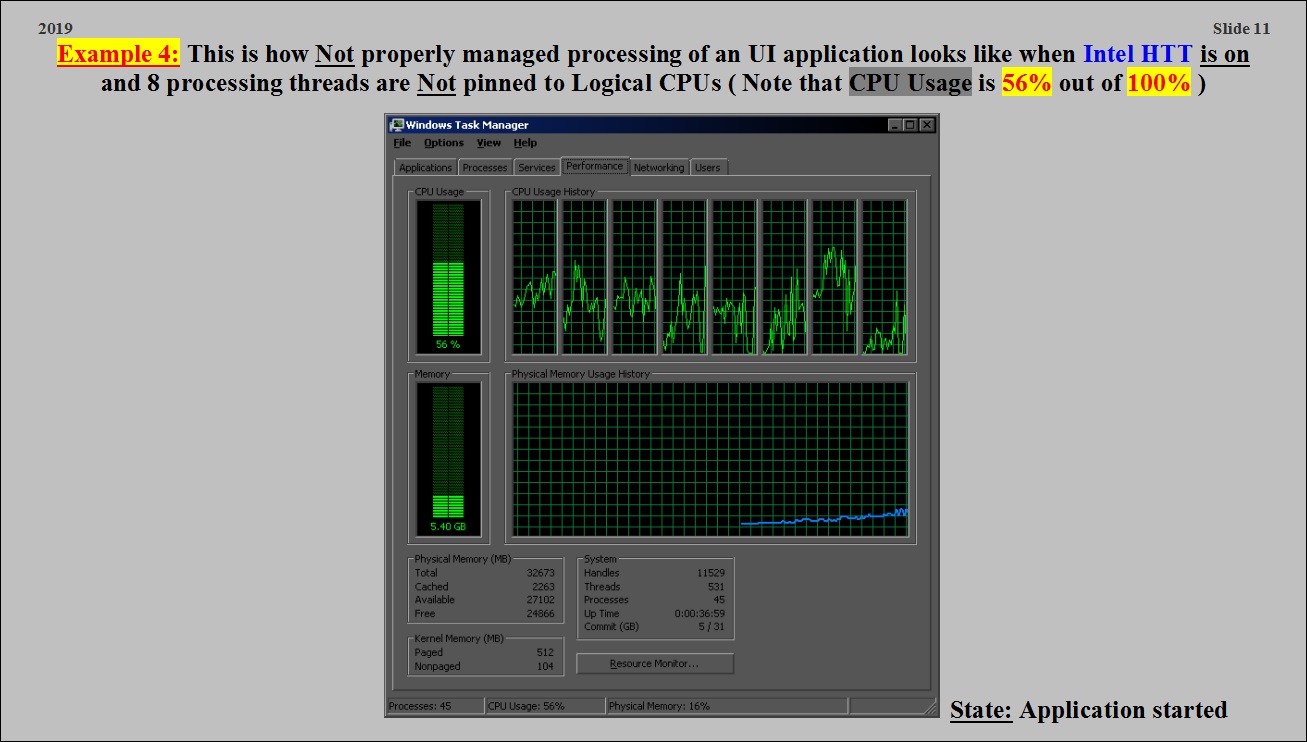
Task: Click the first CPU usage history graph
Action: point(534,277)
